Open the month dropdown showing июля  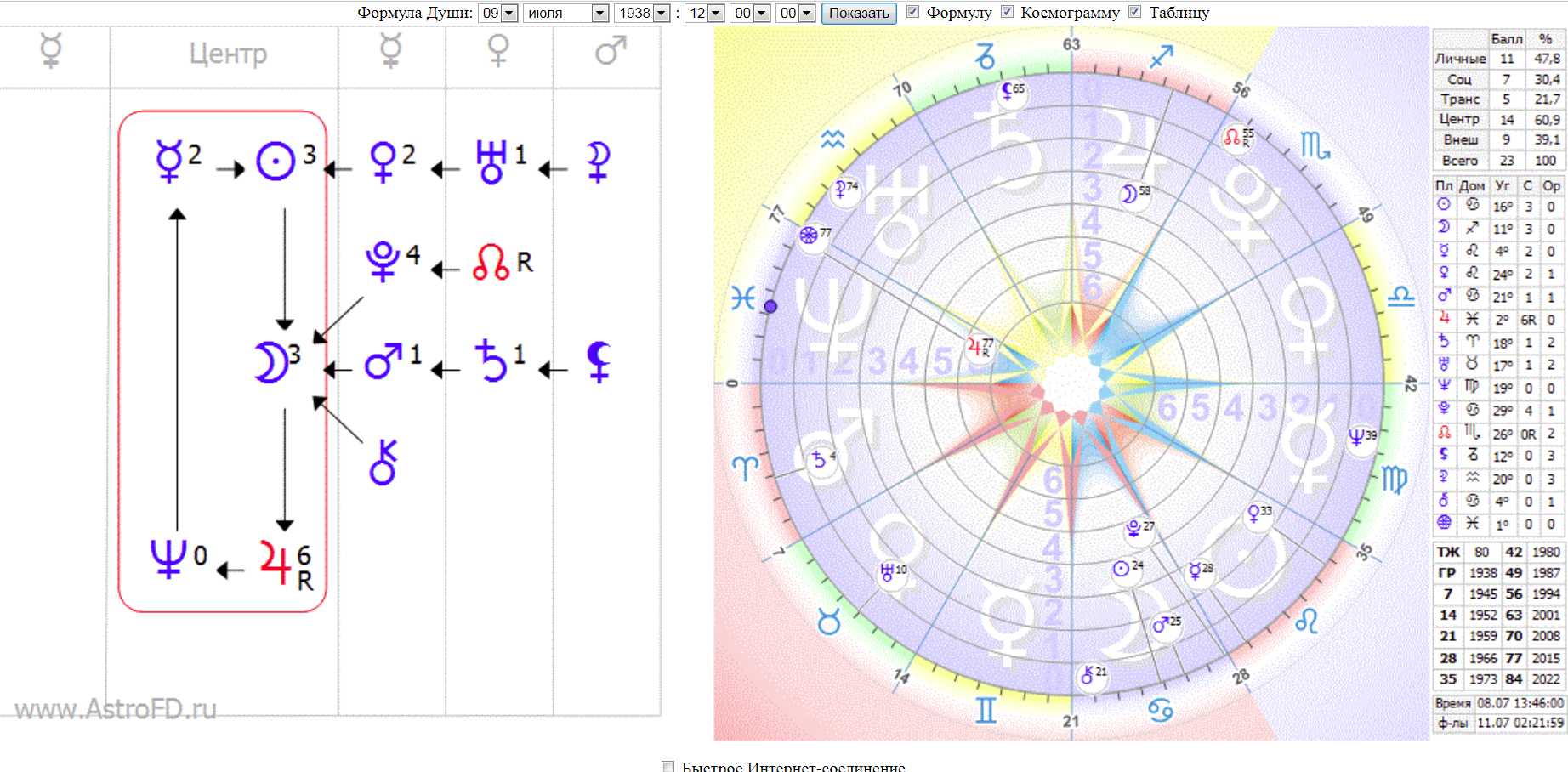(566, 13)
